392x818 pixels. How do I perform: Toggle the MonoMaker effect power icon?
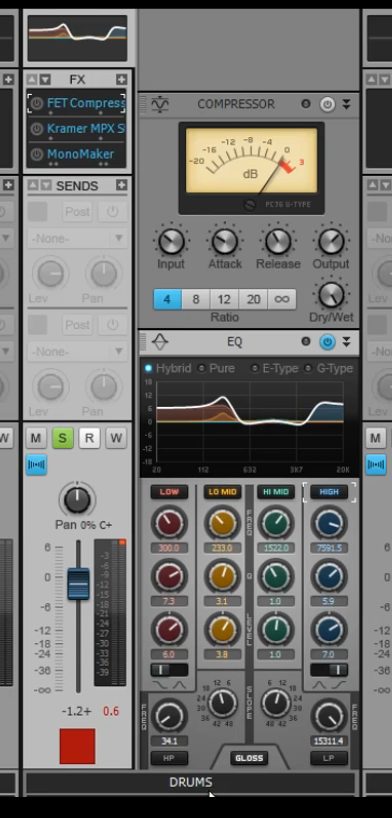pyautogui.click(x=36, y=154)
